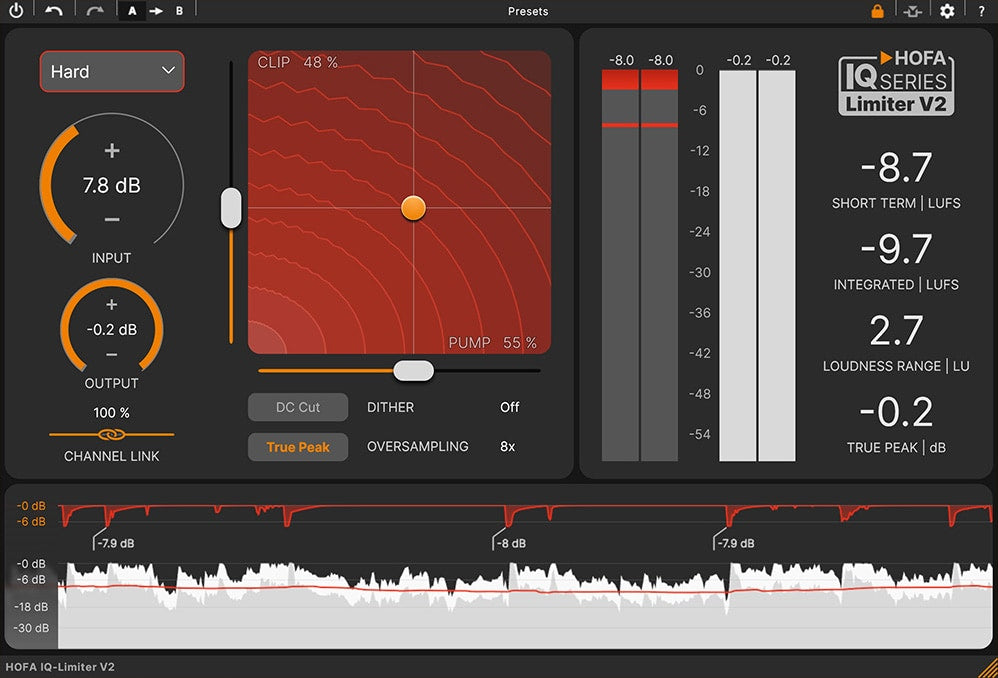Viewport: 998px width, 678px height.
Task: Toggle Channel Link on
Action: [x=111, y=436]
